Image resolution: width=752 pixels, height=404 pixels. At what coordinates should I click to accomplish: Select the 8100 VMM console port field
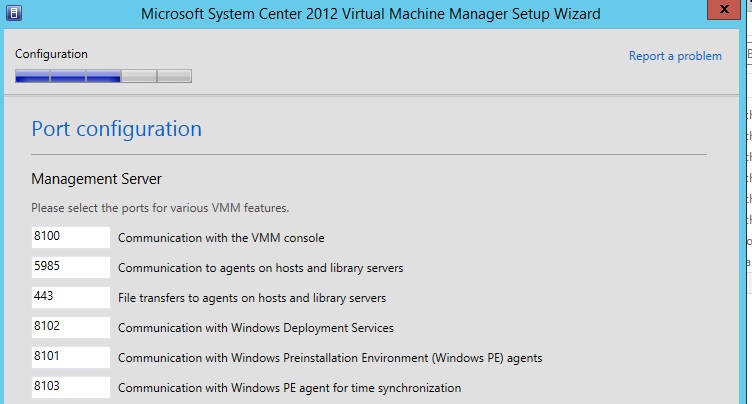[70, 238]
